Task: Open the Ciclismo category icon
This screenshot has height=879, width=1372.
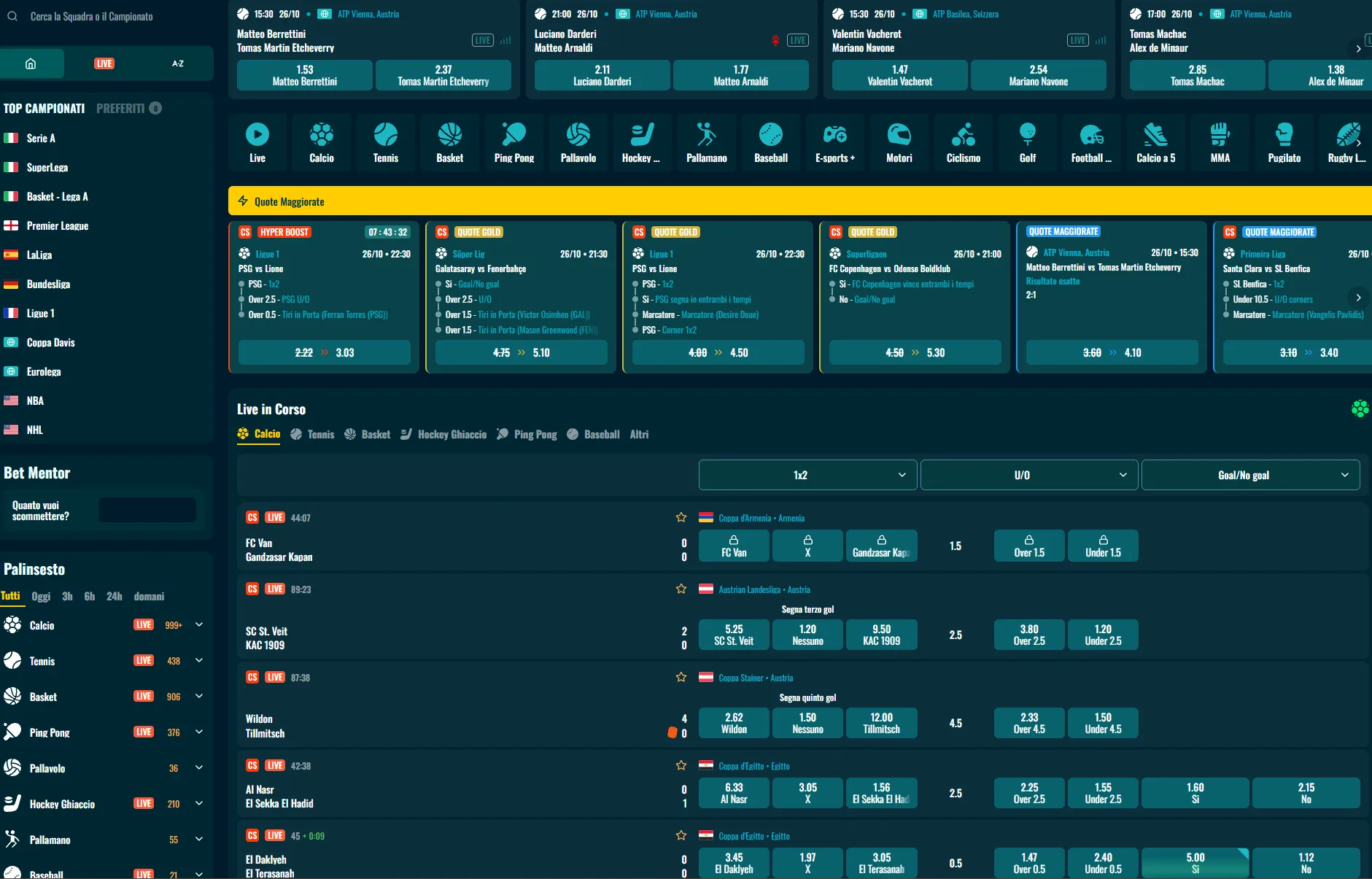Action: click(964, 142)
